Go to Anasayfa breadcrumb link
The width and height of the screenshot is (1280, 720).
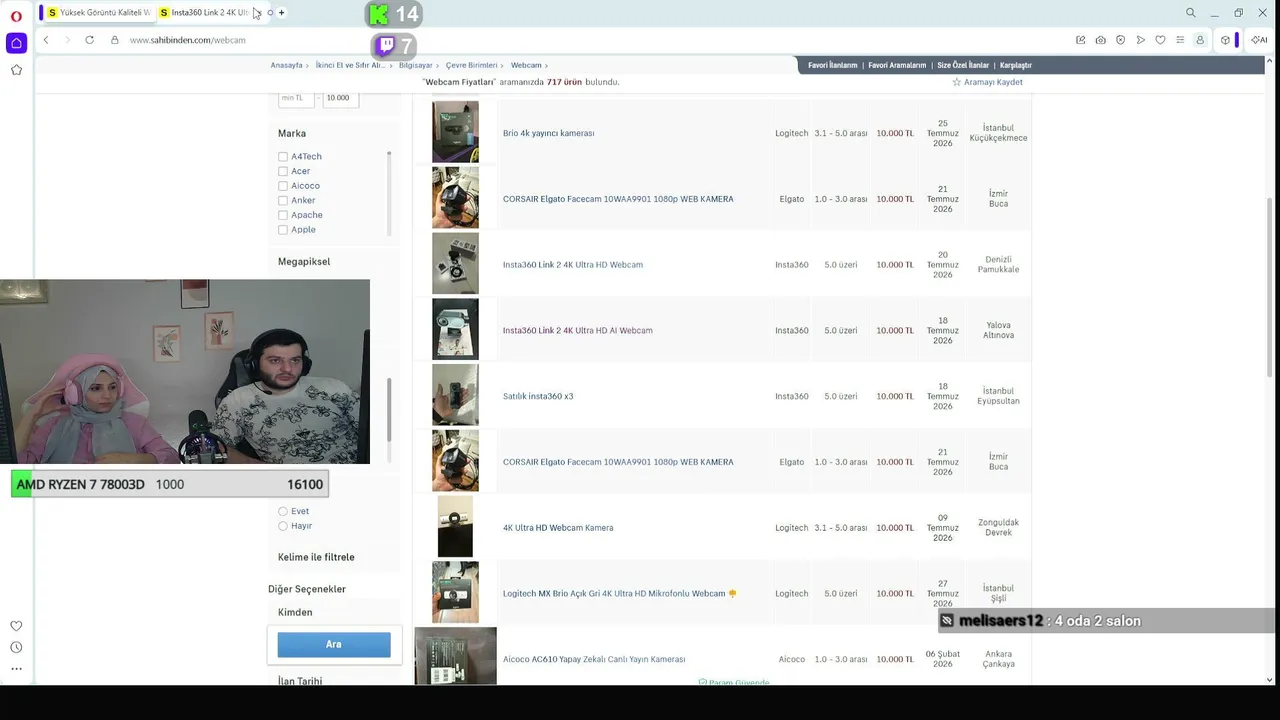click(287, 65)
